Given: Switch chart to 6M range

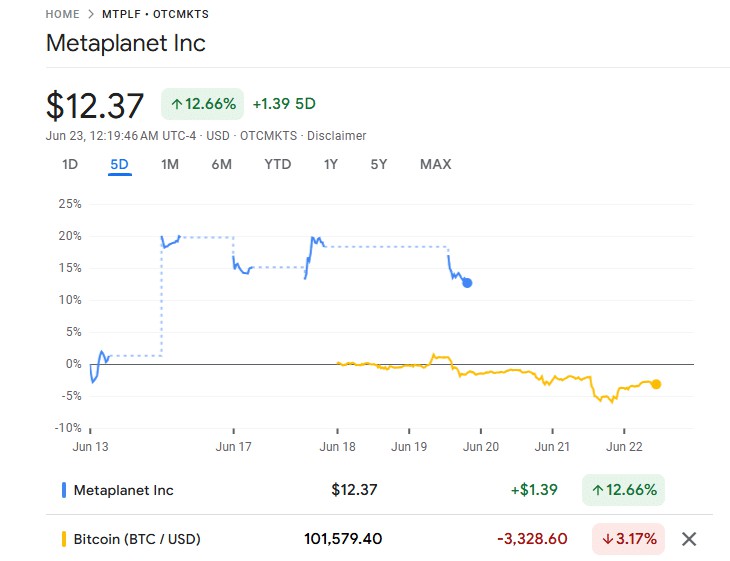Looking at the screenshot, I should click(x=222, y=164).
